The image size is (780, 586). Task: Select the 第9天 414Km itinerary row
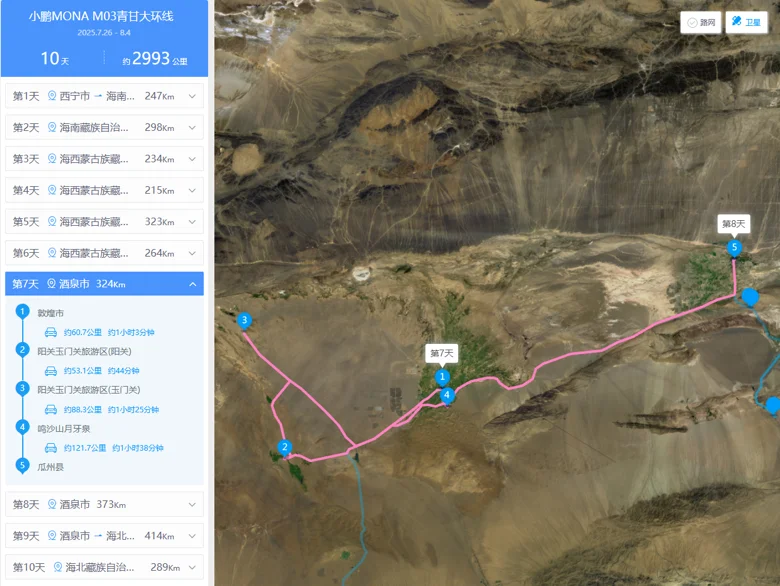click(x=104, y=536)
